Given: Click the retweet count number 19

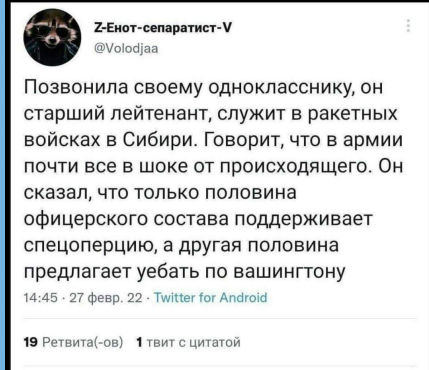Looking at the screenshot, I should coord(32,342).
